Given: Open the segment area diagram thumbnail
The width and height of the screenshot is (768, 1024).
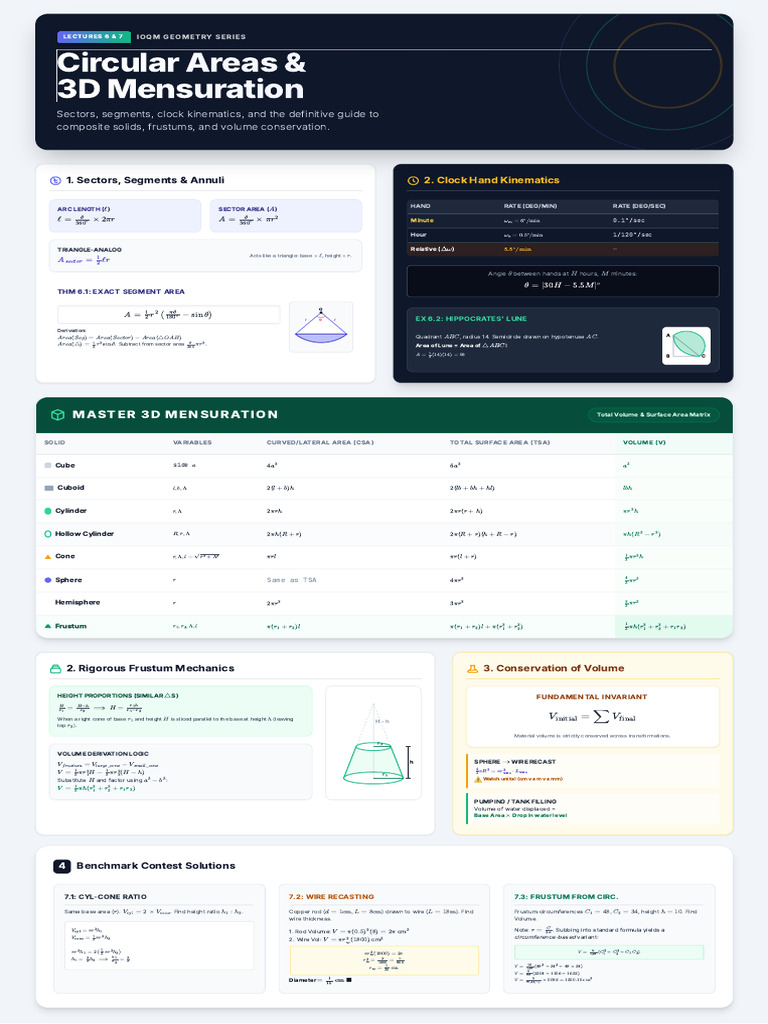Looking at the screenshot, I should (321, 327).
